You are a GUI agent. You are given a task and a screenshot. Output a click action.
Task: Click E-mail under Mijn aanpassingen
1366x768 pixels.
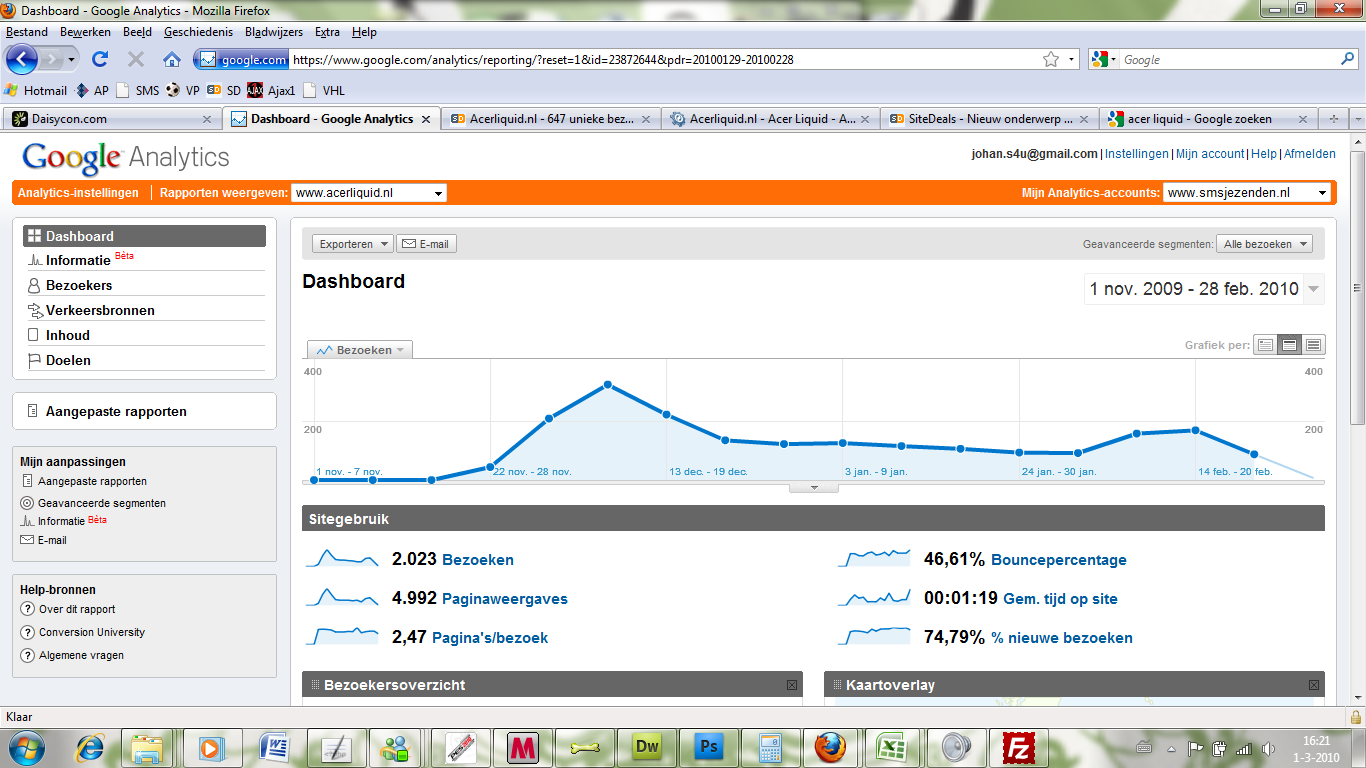click(x=52, y=540)
